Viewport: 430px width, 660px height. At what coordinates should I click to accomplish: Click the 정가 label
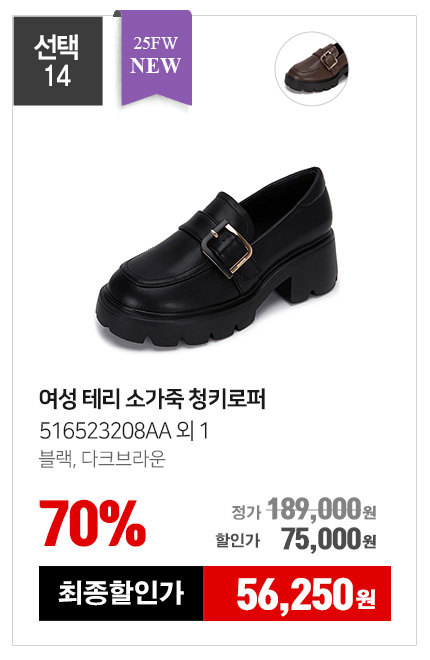pos(247,512)
